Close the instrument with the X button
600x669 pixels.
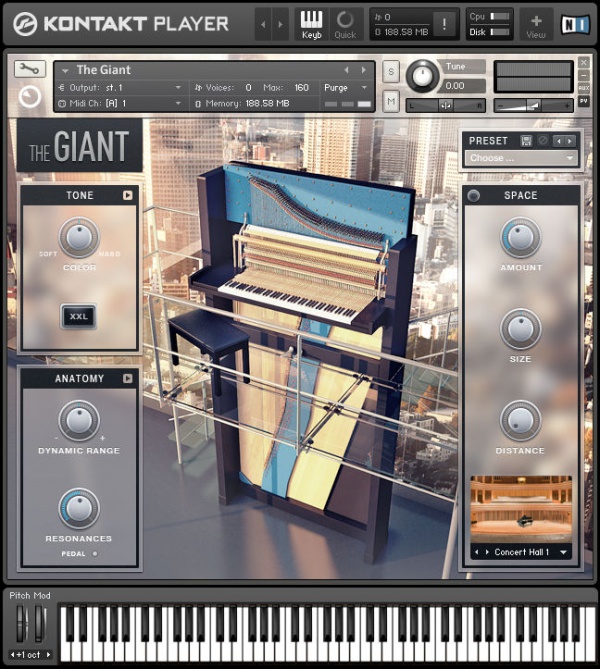click(584, 62)
